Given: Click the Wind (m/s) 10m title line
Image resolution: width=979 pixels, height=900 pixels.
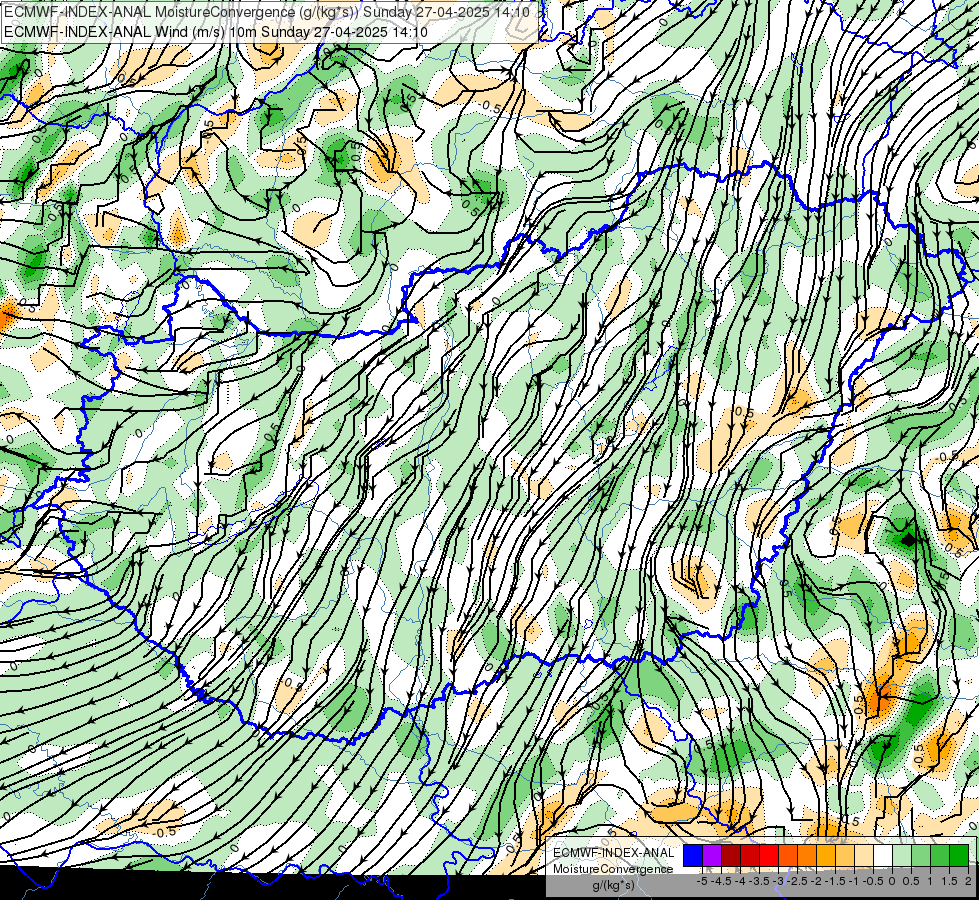Looking at the screenshot, I should tap(216, 31).
